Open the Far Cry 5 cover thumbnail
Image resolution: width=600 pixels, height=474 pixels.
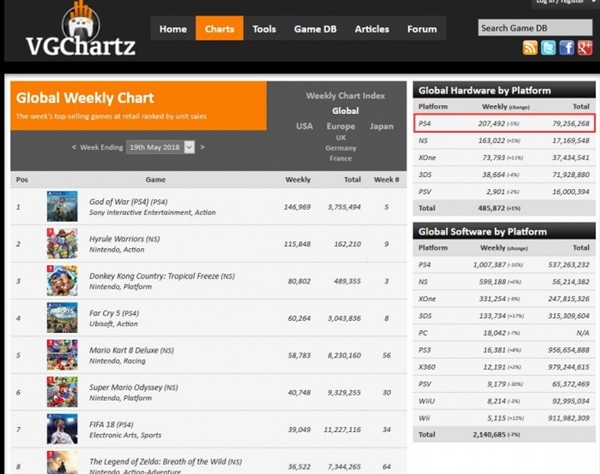click(x=62, y=318)
